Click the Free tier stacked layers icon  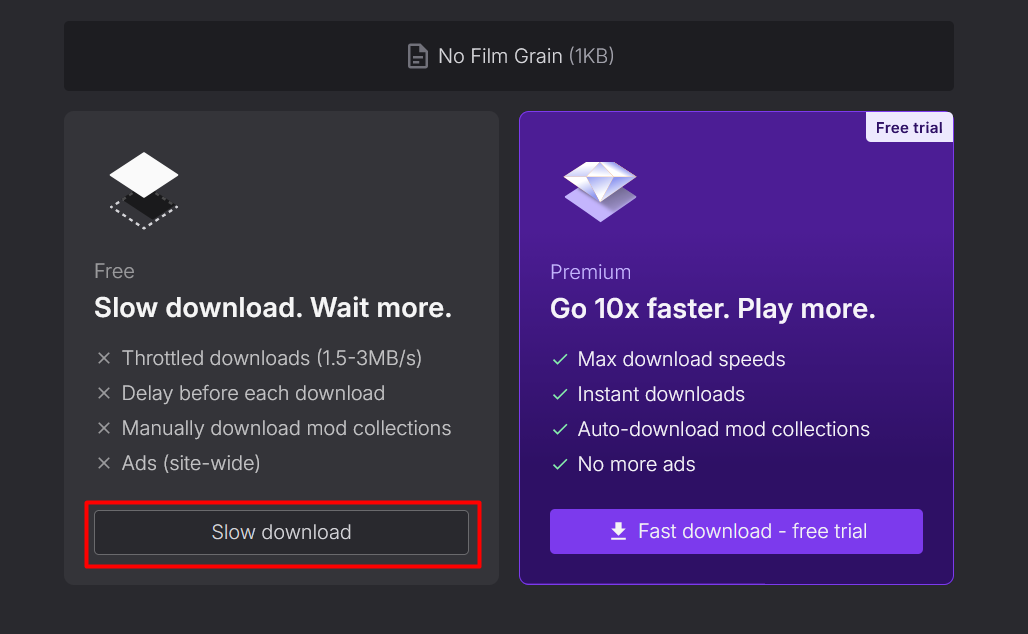(x=144, y=190)
